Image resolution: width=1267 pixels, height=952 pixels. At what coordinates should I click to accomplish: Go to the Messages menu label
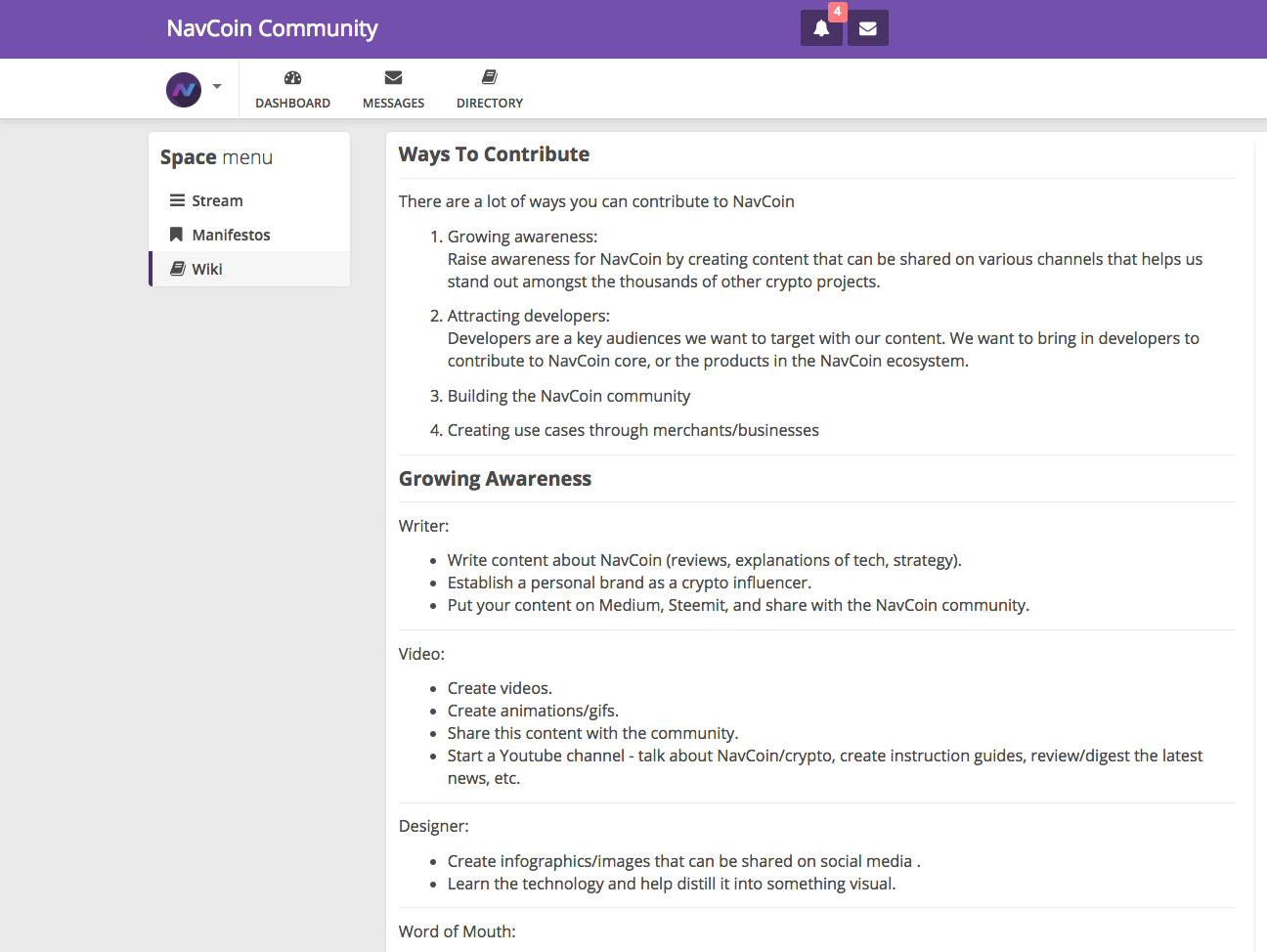pyautogui.click(x=393, y=103)
